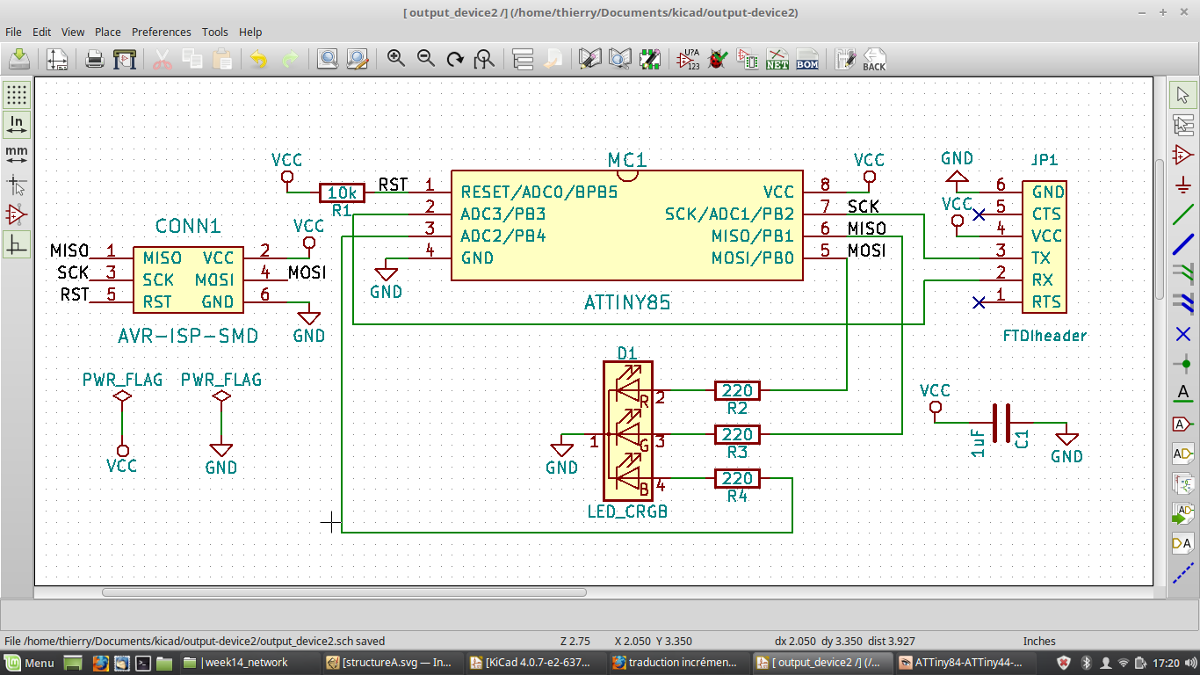Select the graphic line tool
This screenshot has height=675, width=1200.
[1183, 573]
